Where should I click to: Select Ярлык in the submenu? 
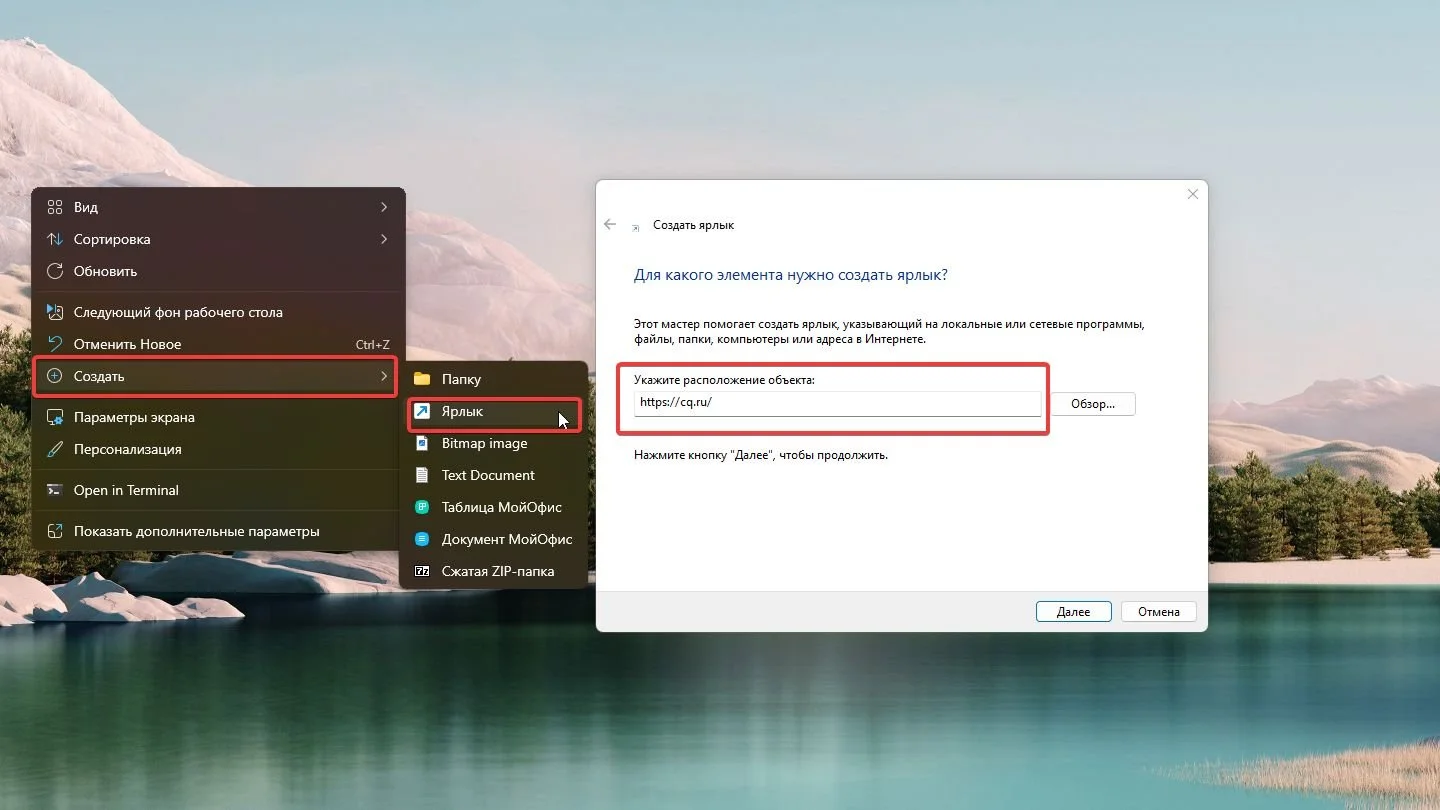click(493, 411)
